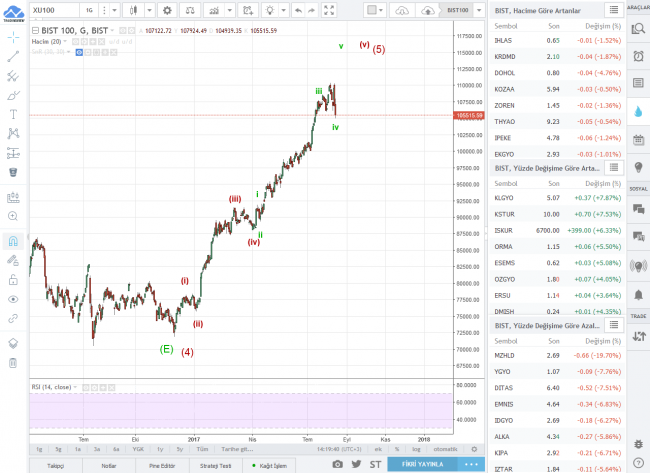This screenshot has width=650, height=473.
Task: Click the compare symbols scales icon
Action: 190,10
